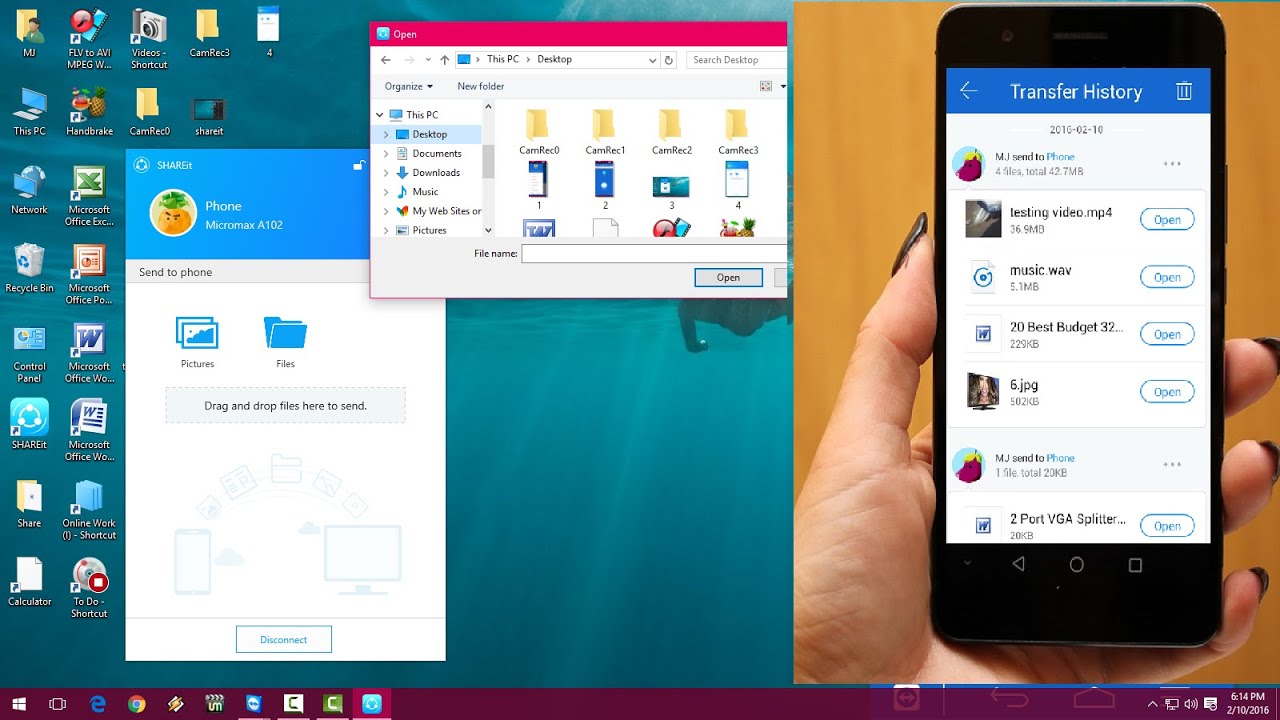This screenshot has width=1280, height=720.
Task: Tap the Android home navigation button
Action: point(1076,565)
